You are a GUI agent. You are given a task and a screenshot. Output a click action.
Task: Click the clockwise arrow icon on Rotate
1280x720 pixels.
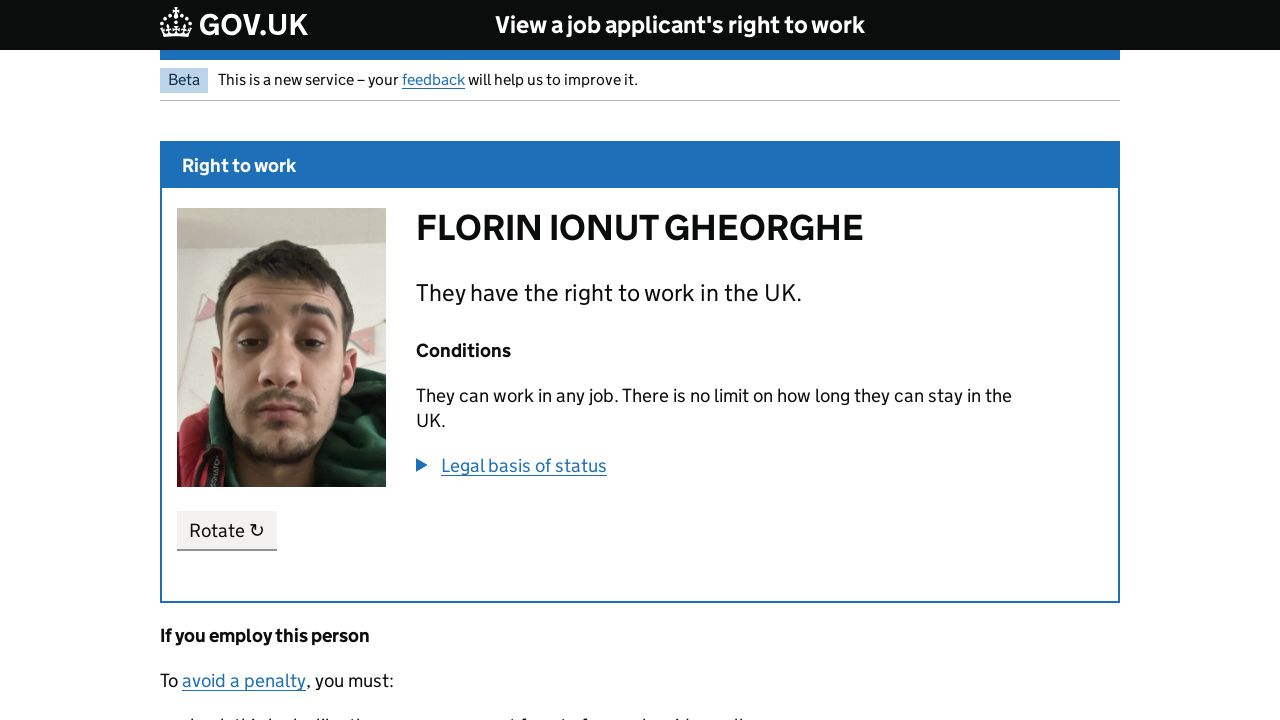[257, 530]
